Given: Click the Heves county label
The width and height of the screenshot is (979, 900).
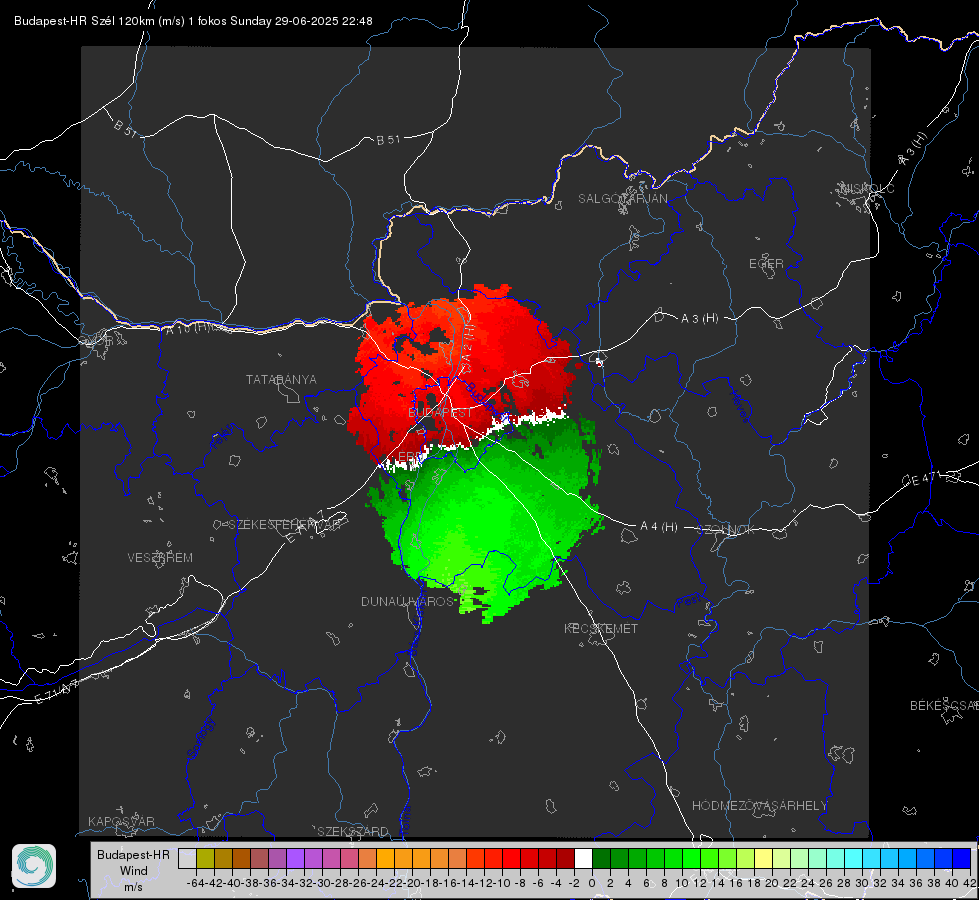Looking at the screenshot, I should pyautogui.click(x=739, y=407).
